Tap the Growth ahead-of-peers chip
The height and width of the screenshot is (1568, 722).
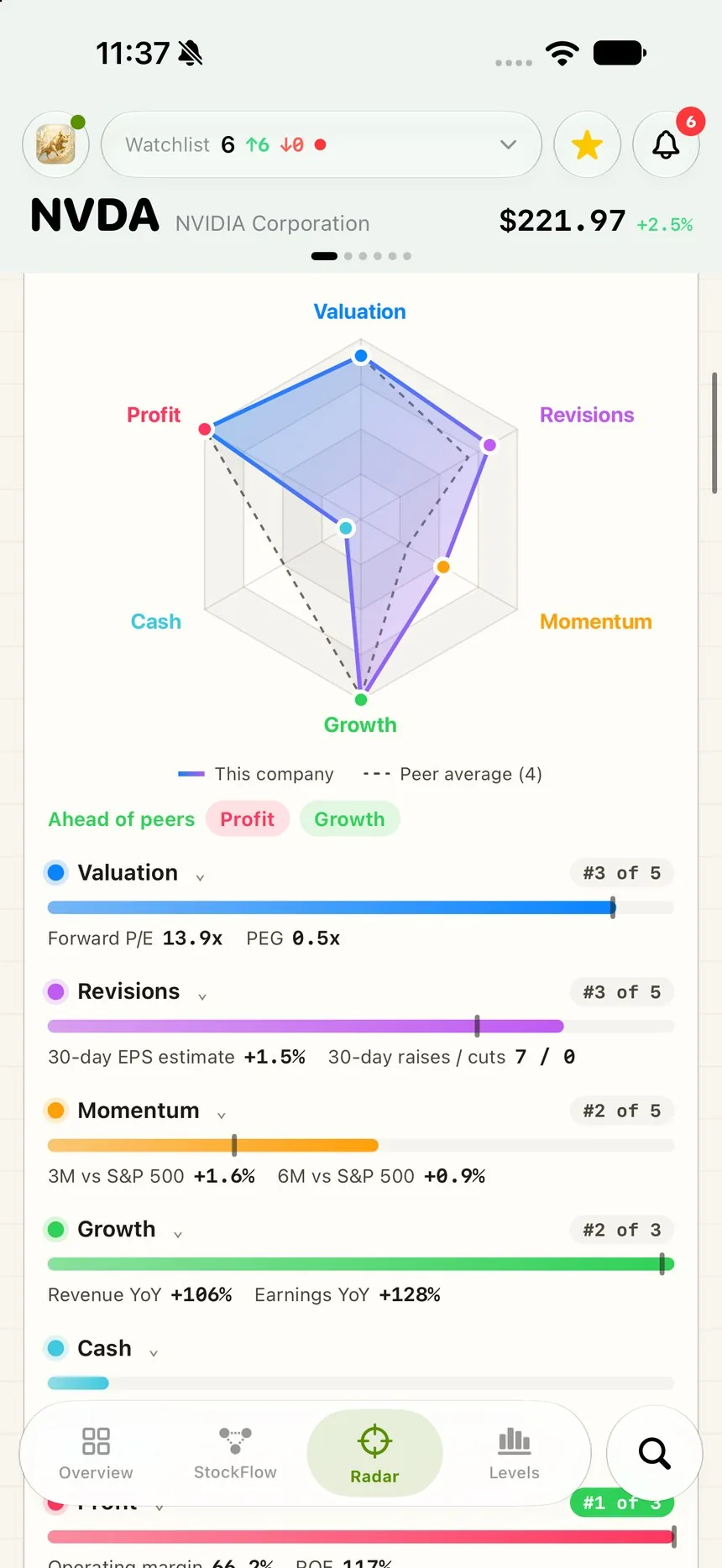(x=350, y=819)
